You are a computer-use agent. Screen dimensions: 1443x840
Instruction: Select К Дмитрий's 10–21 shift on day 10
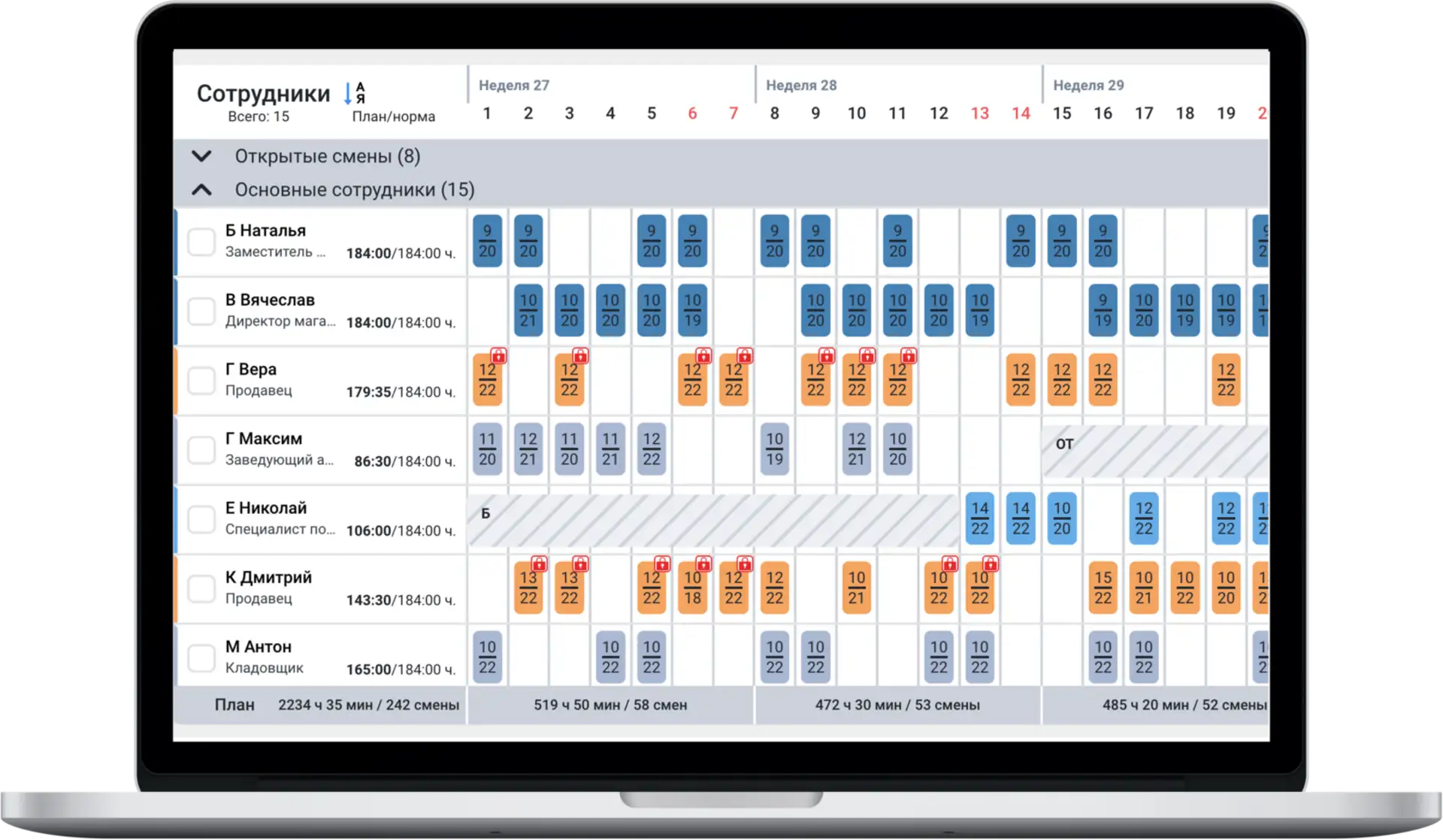857,588
